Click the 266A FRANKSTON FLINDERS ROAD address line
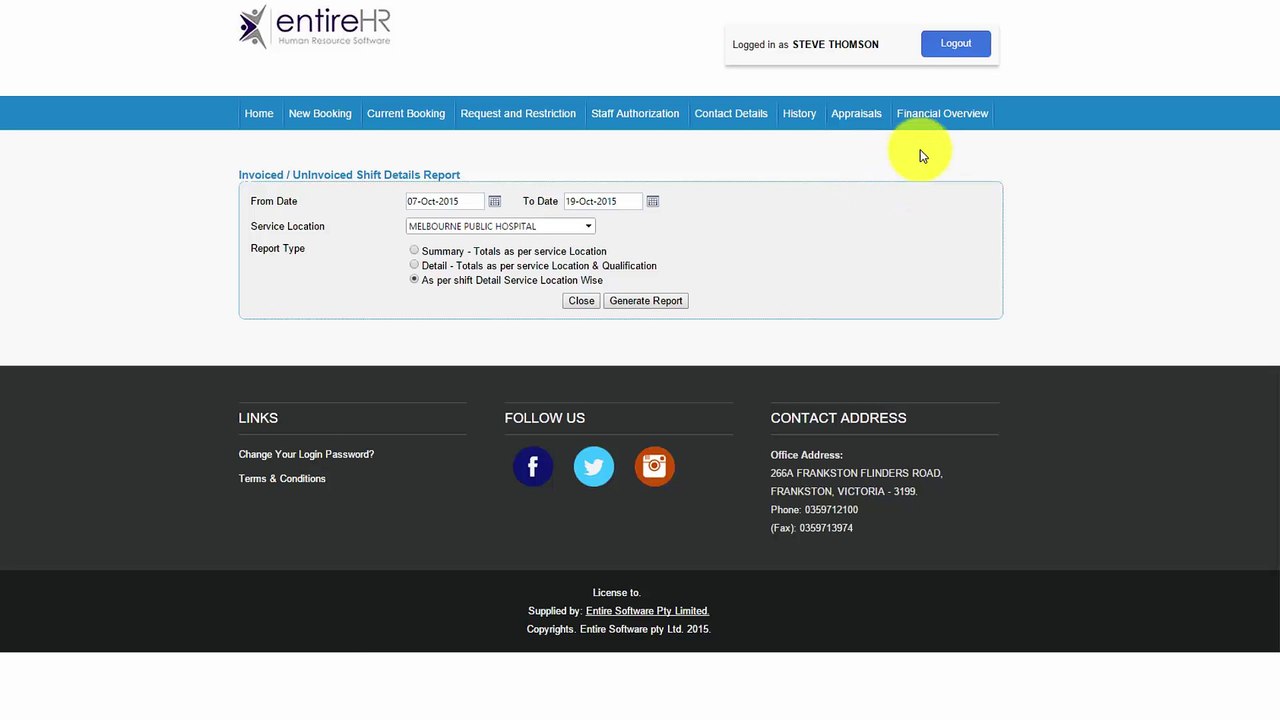 pyautogui.click(x=856, y=473)
